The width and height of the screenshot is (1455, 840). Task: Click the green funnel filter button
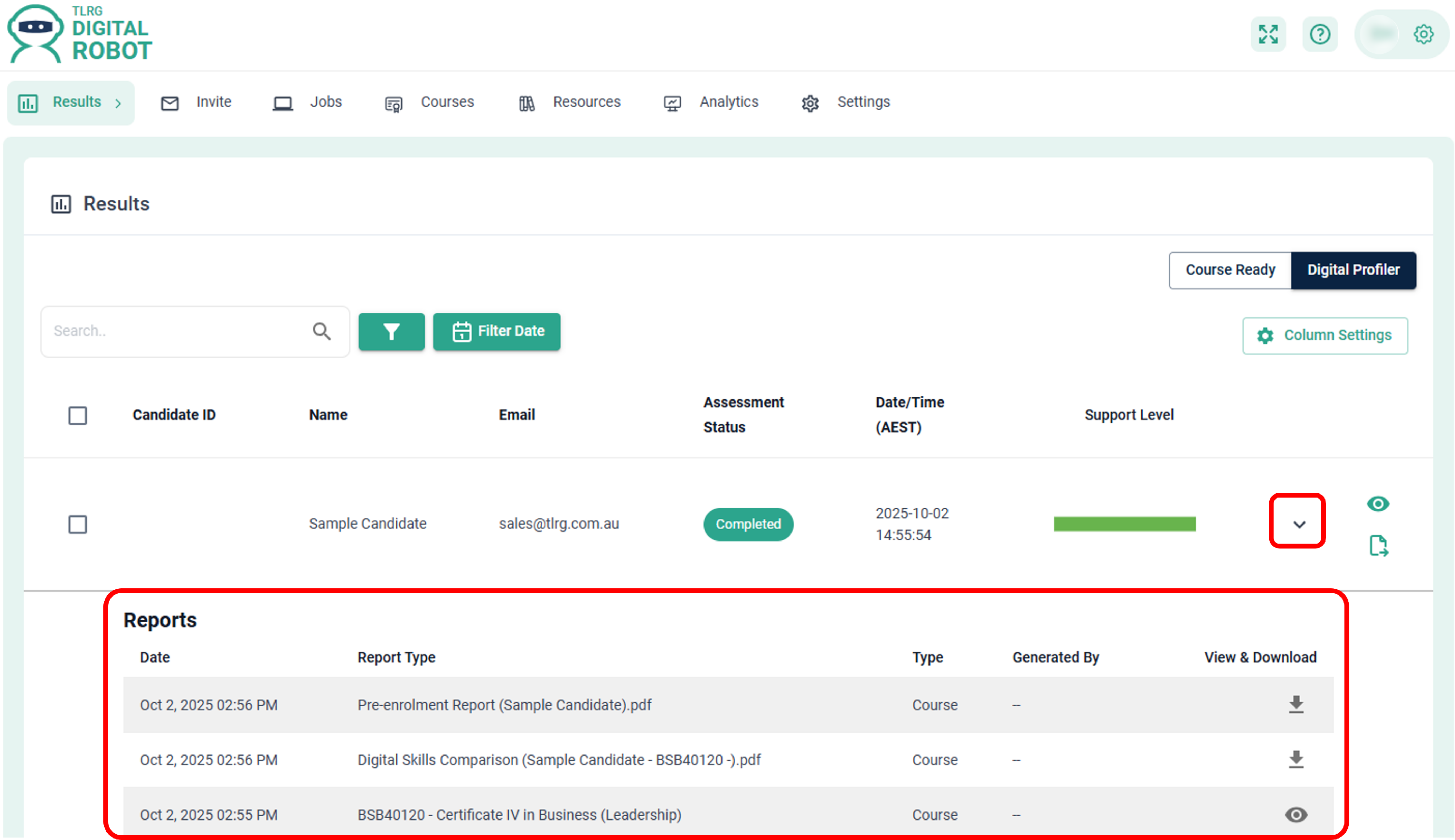click(x=391, y=332)
